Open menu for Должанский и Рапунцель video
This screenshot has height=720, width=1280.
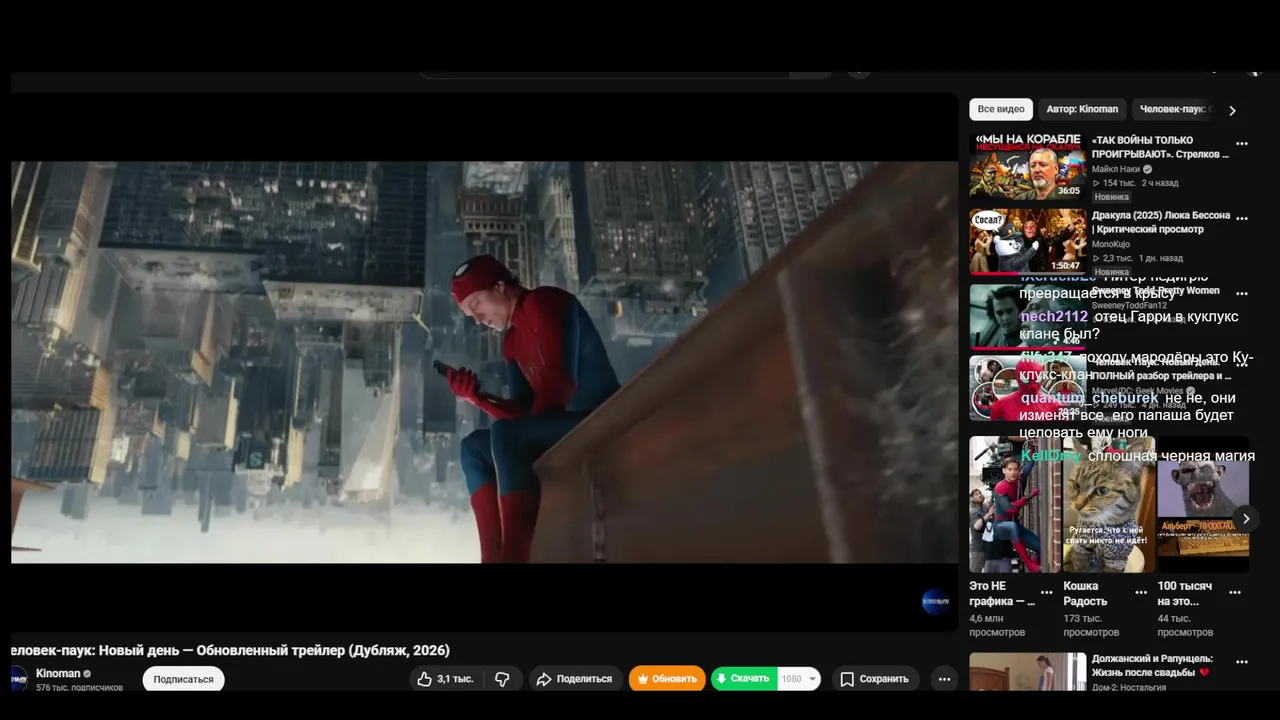coord(1242,662)
